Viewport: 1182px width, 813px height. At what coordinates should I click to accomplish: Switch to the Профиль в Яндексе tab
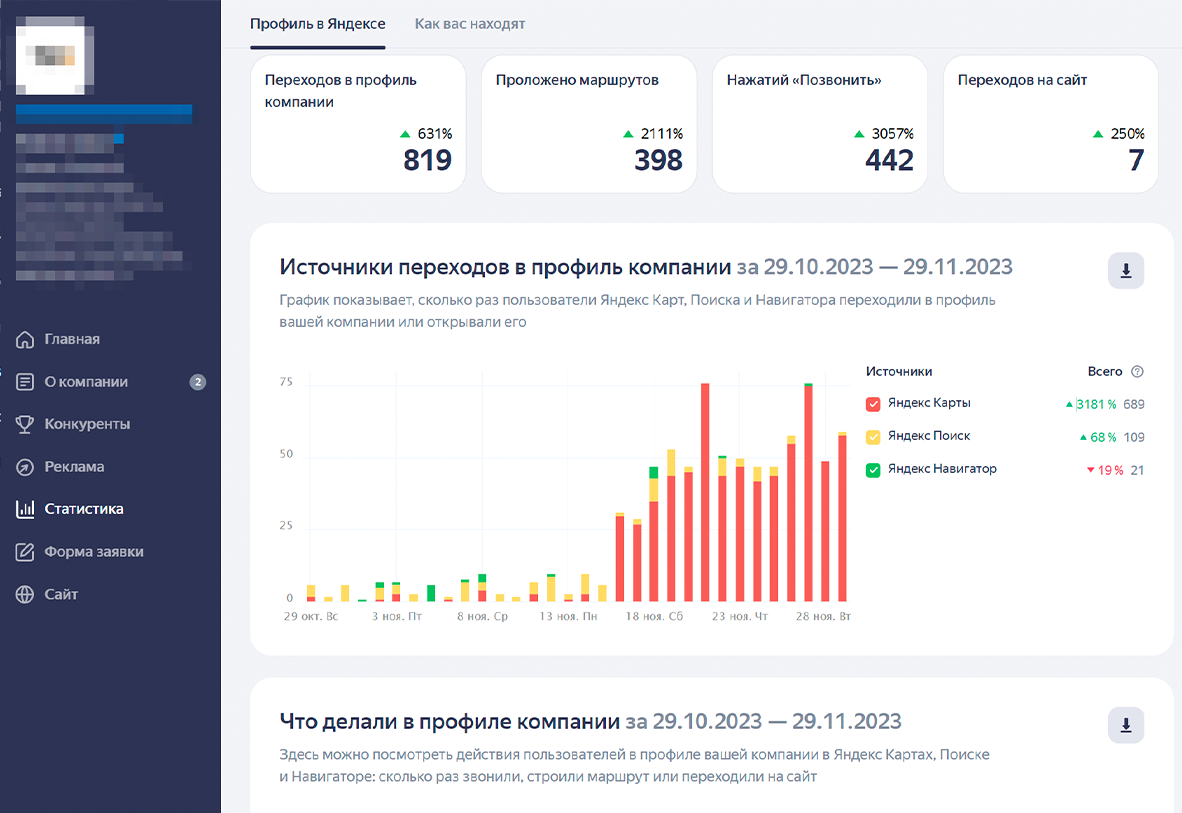tap(317, 24)
